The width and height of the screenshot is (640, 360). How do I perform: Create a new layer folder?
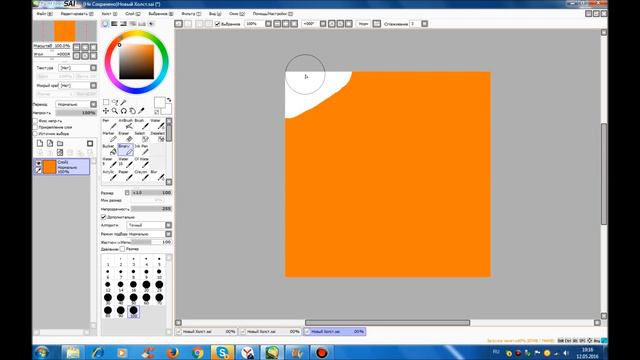(x=60, y=143)
